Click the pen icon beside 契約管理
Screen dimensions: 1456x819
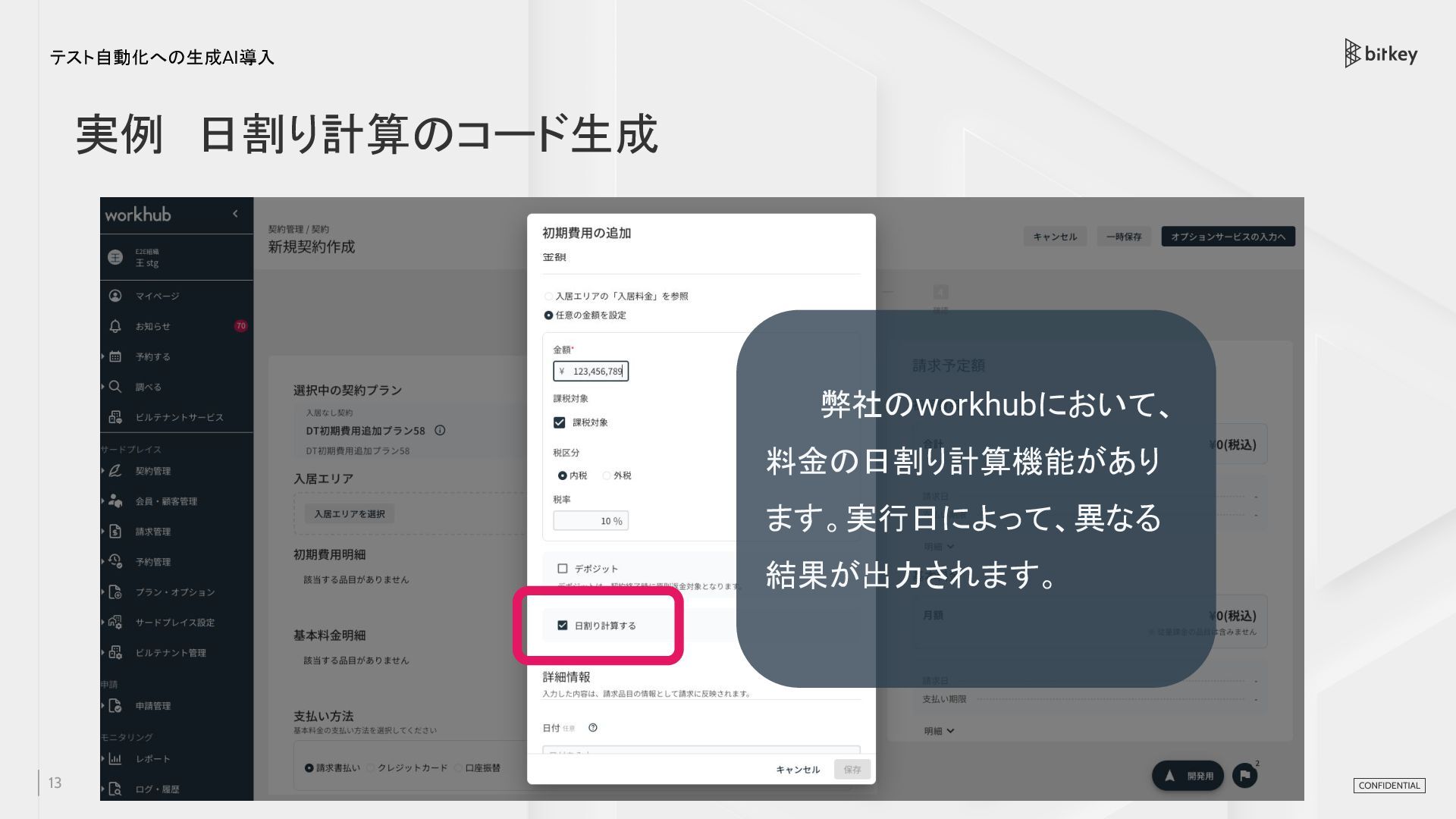[115, 471]
